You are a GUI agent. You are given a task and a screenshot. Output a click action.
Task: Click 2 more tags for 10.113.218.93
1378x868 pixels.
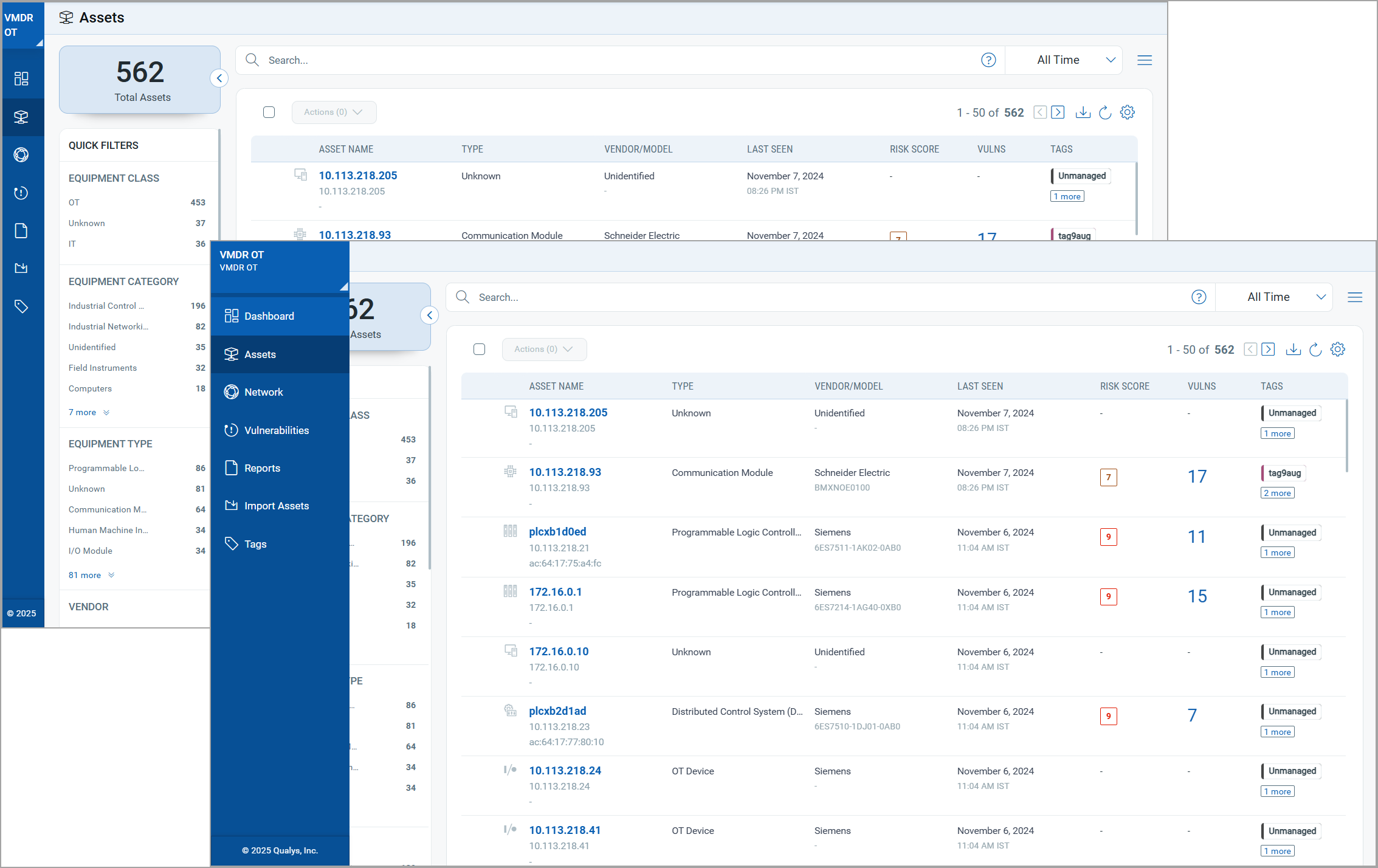coord(1277,493)
